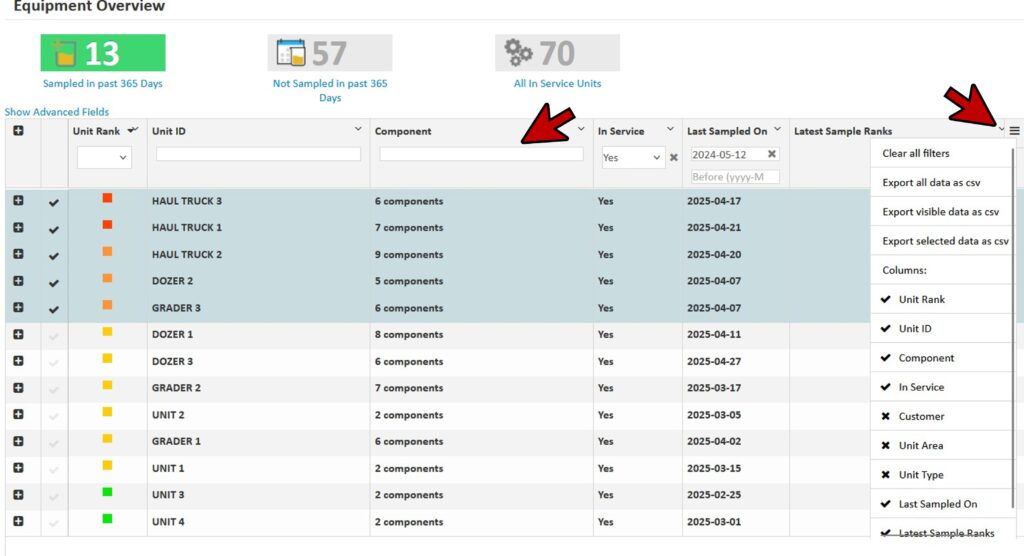Deselect the HAUL TRUCK 1 row checkmark
The height and width of the screenshot is (556, 1024).
pyautogui.click(x=54, y=229)
